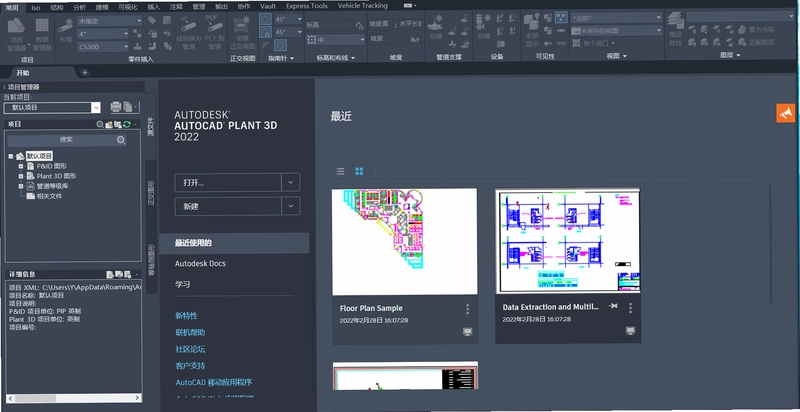Click the 置为当前 layer button
Image resolution: width=800 pixels, height=412 pixels.
(758, 30)
